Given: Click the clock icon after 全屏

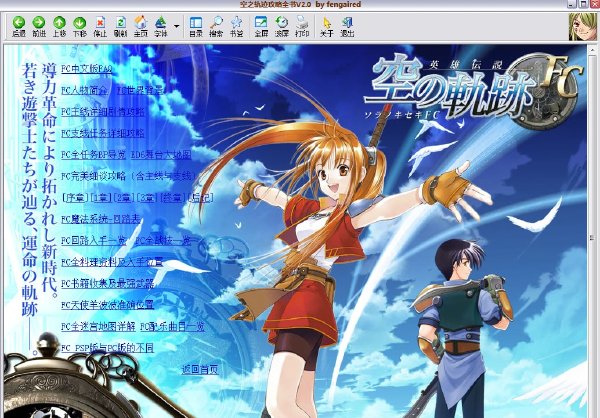Looking at the screenshot, I should coord(282,26).
